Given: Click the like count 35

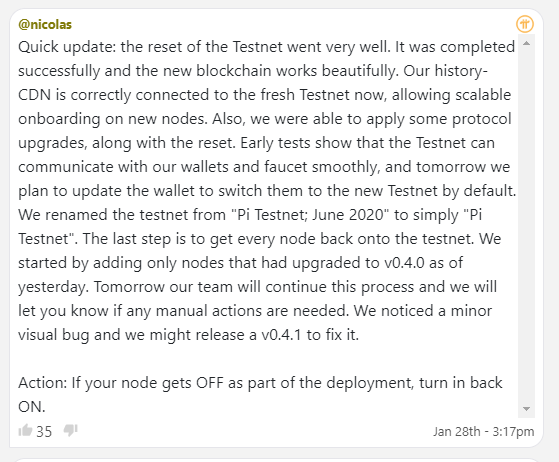Looking at the screenshot, I should coord(44,432).
